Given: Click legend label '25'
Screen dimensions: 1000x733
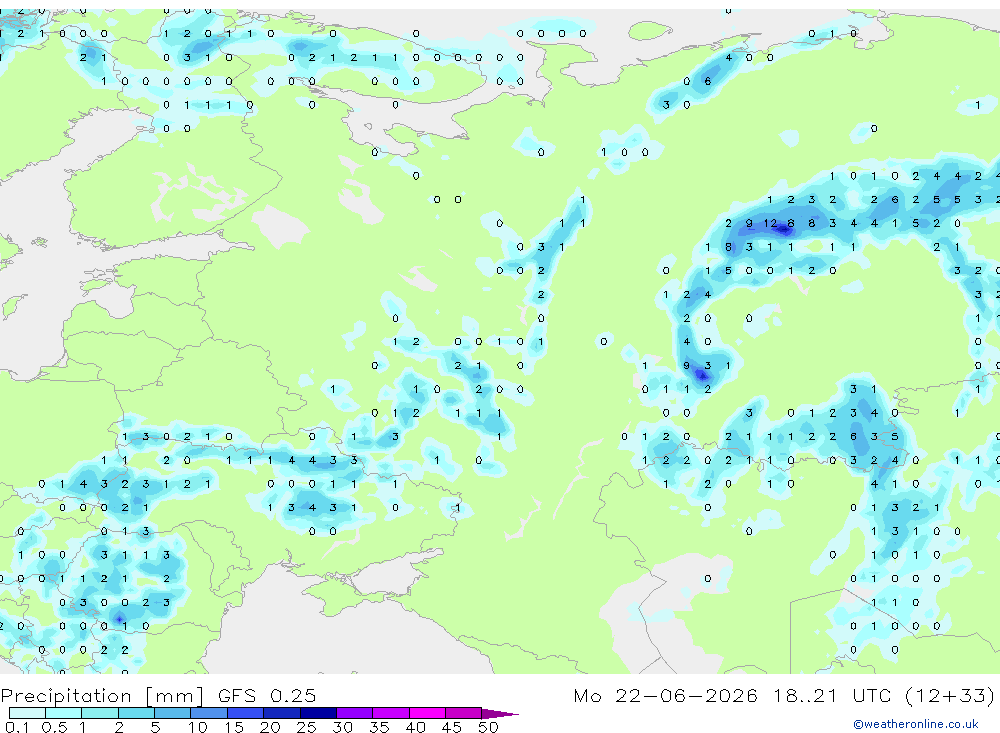Looking at the screenshot, I should tap(306, 727).
